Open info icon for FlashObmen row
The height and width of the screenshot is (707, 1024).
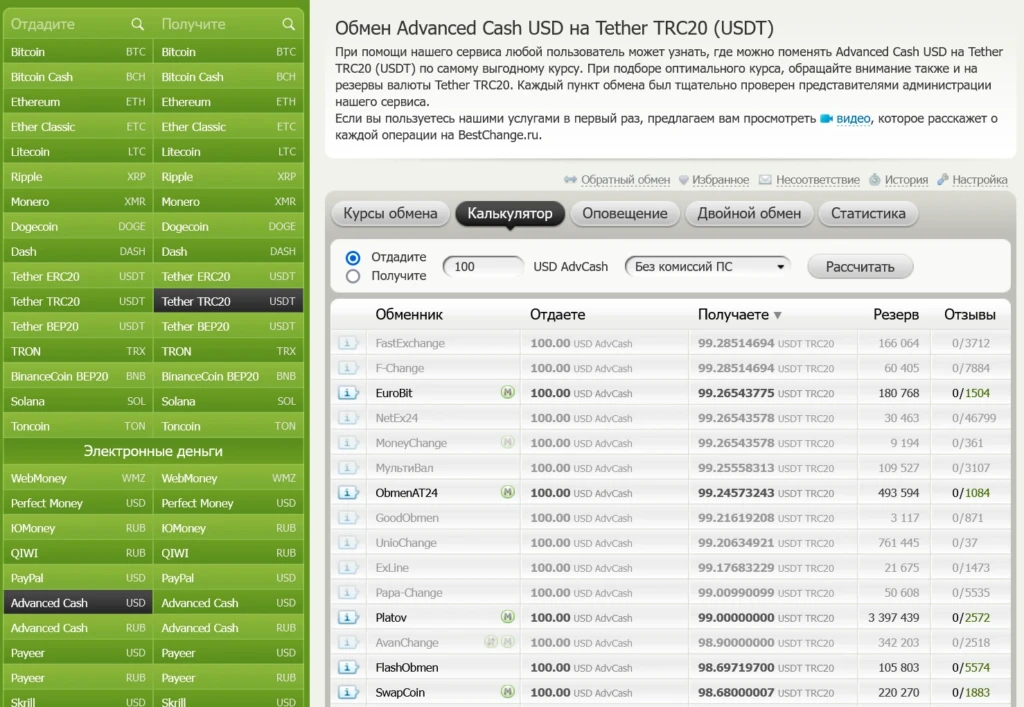tap(348, 668)
